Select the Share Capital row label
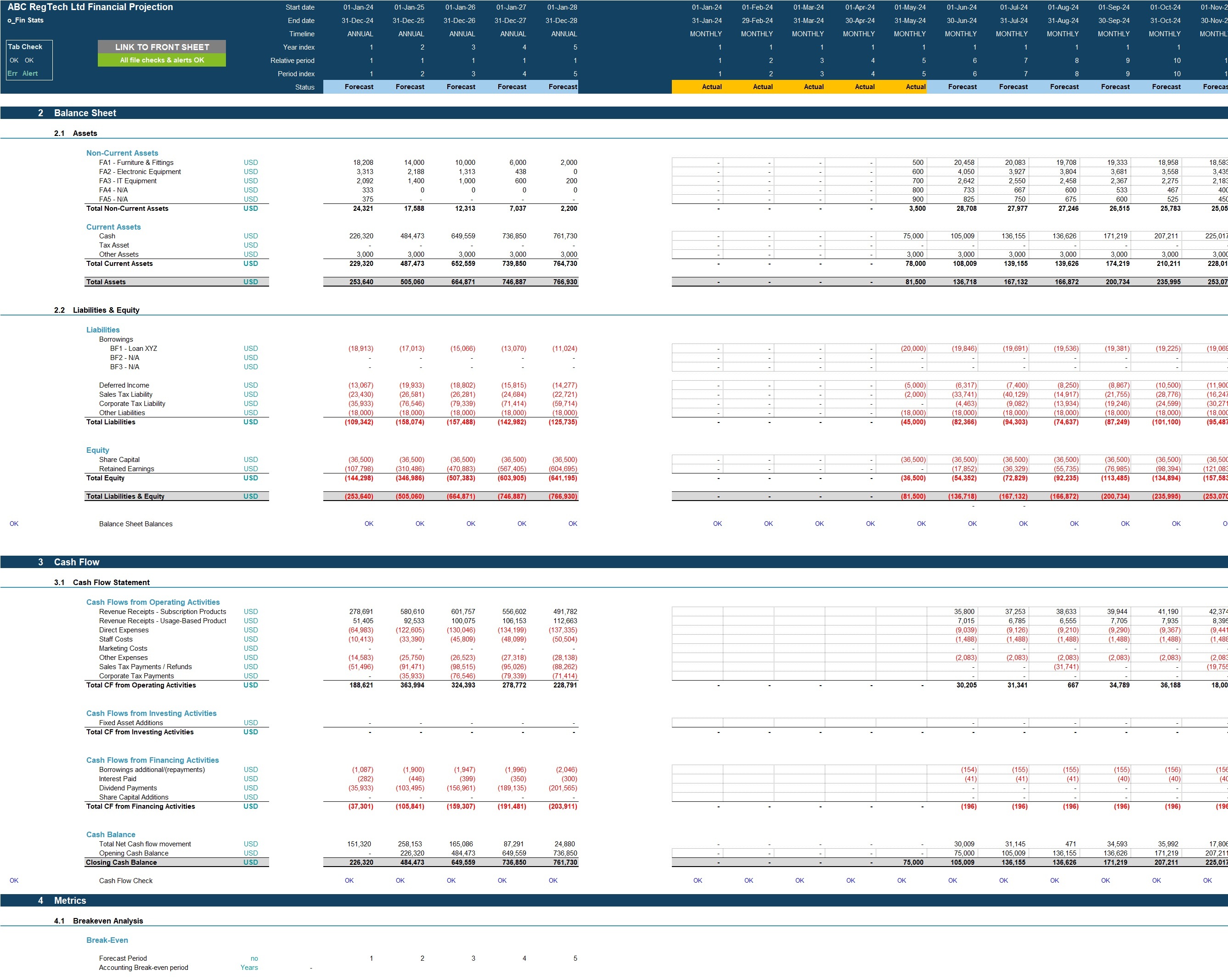This screenshot has width=1228, height=980. (119, 460)
